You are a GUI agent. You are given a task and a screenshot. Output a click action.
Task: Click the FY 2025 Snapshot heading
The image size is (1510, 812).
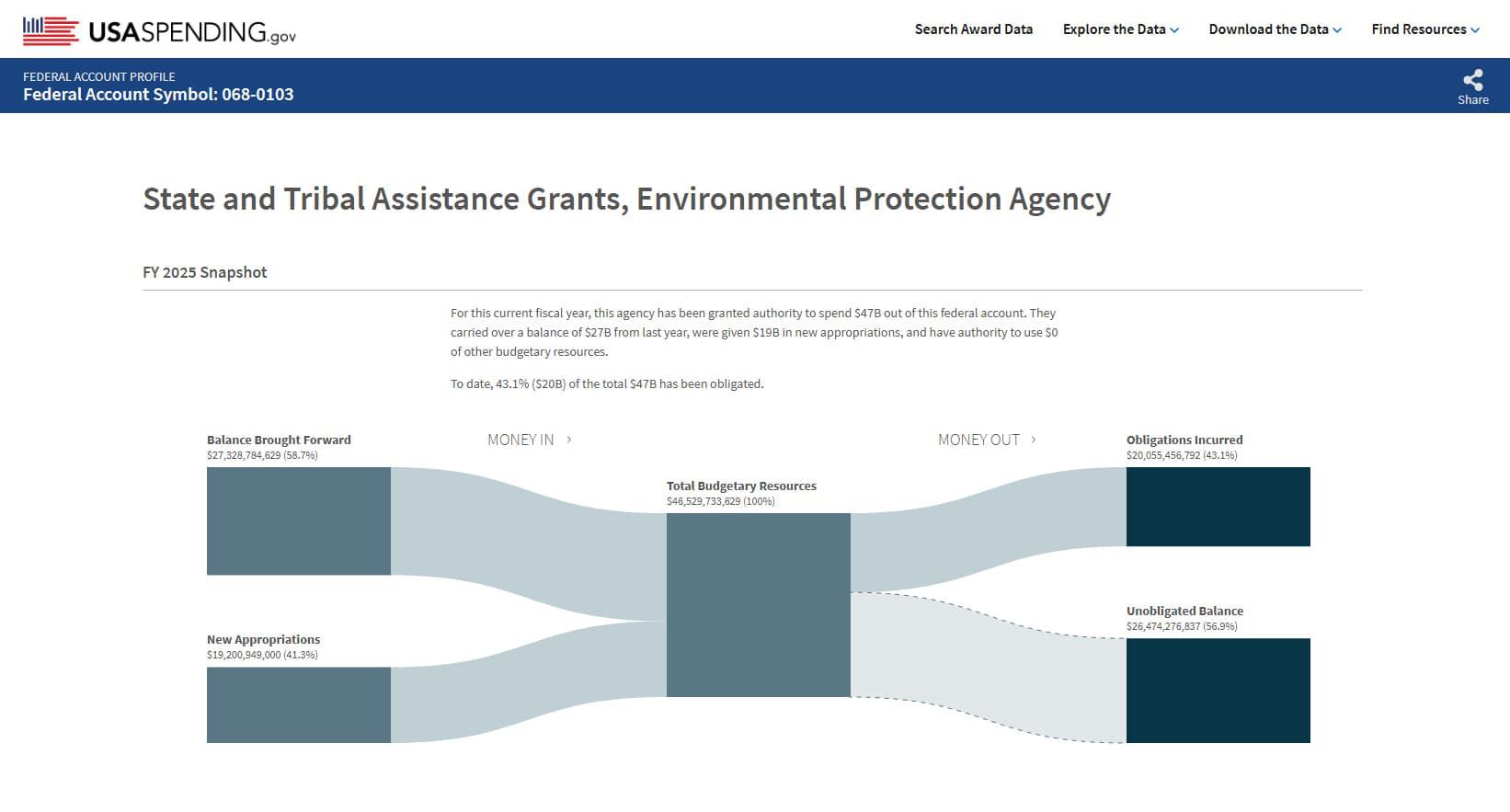[205, 272]
